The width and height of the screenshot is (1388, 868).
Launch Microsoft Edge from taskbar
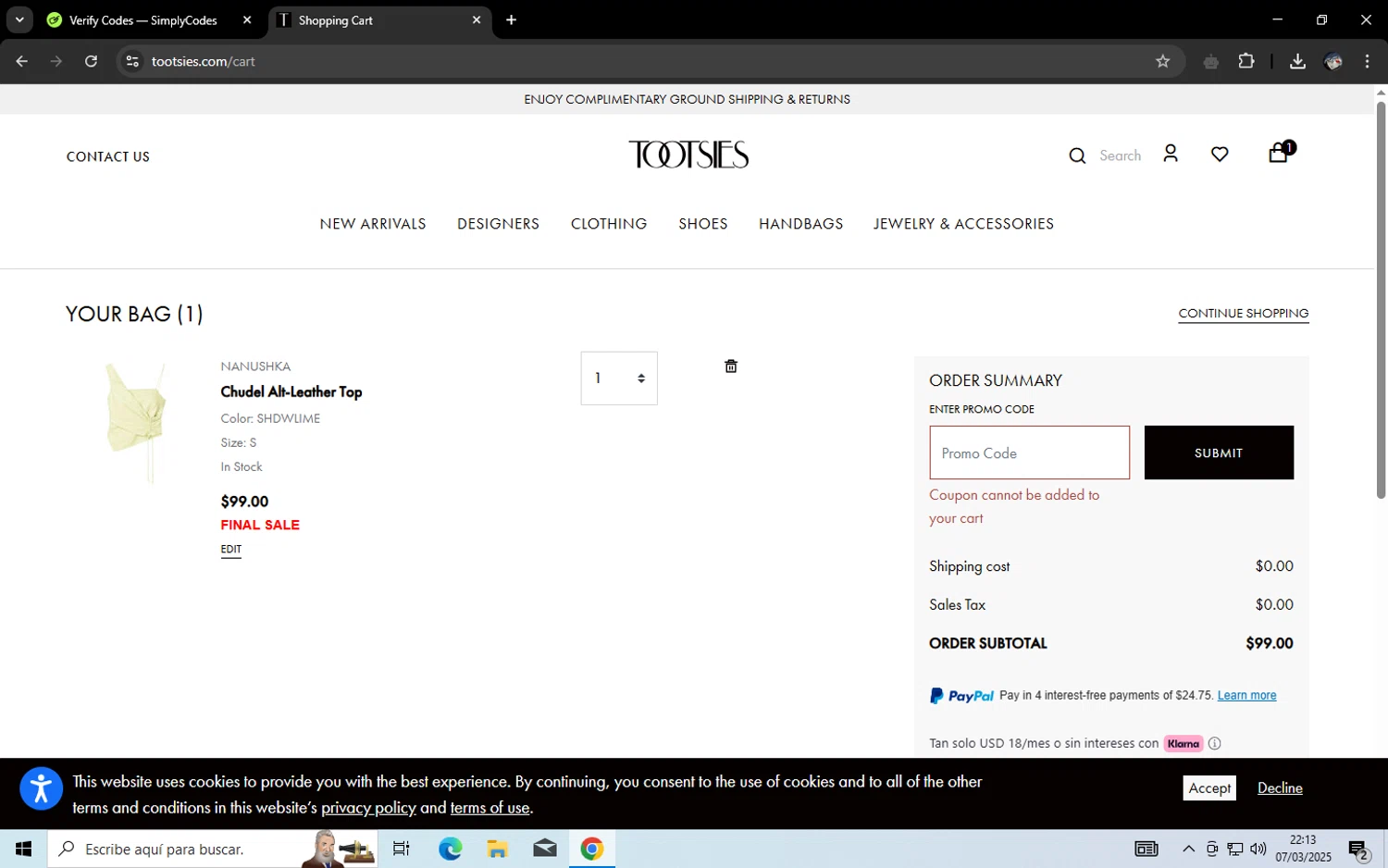(451, 849)
